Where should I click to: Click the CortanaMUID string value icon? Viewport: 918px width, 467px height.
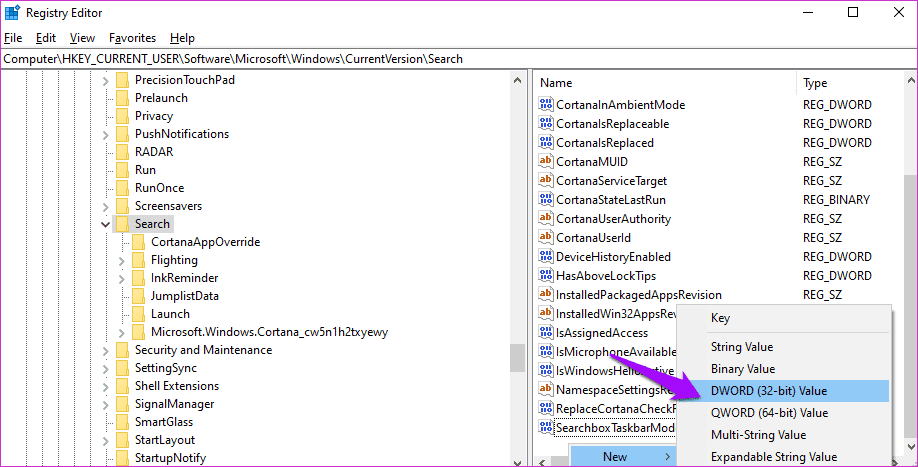(546, 162)
